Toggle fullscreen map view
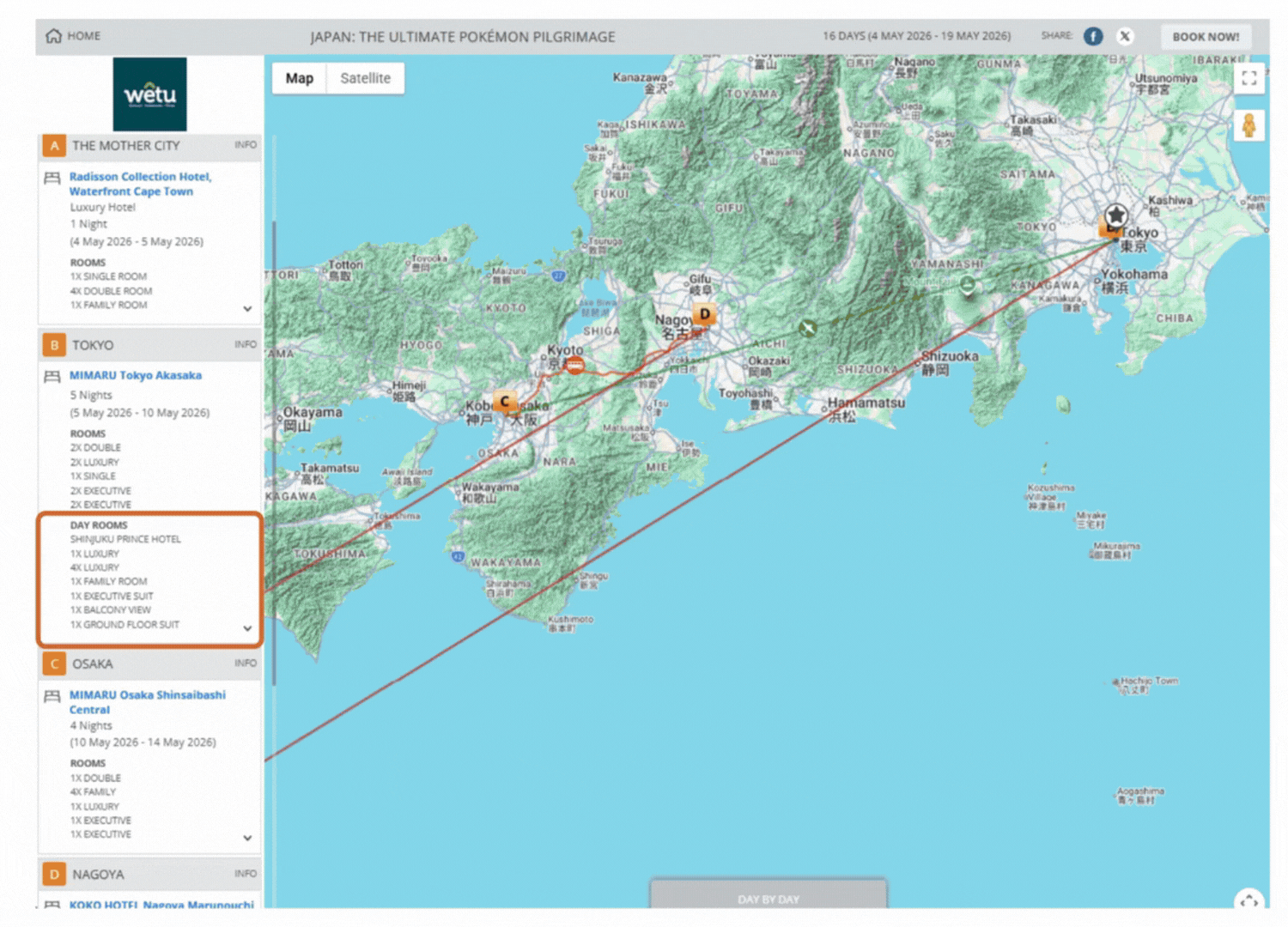The image size is (1288, 927). point(1249,78)
